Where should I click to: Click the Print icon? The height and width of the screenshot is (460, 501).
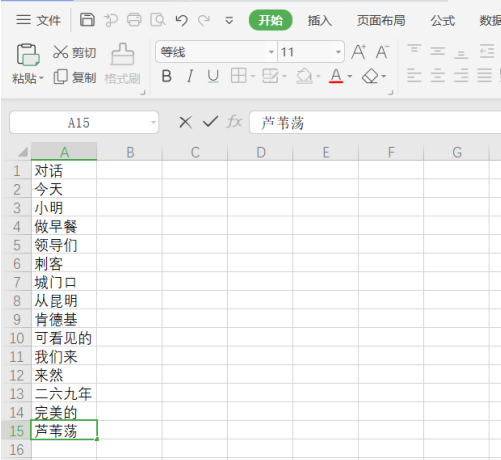(134, 20)
